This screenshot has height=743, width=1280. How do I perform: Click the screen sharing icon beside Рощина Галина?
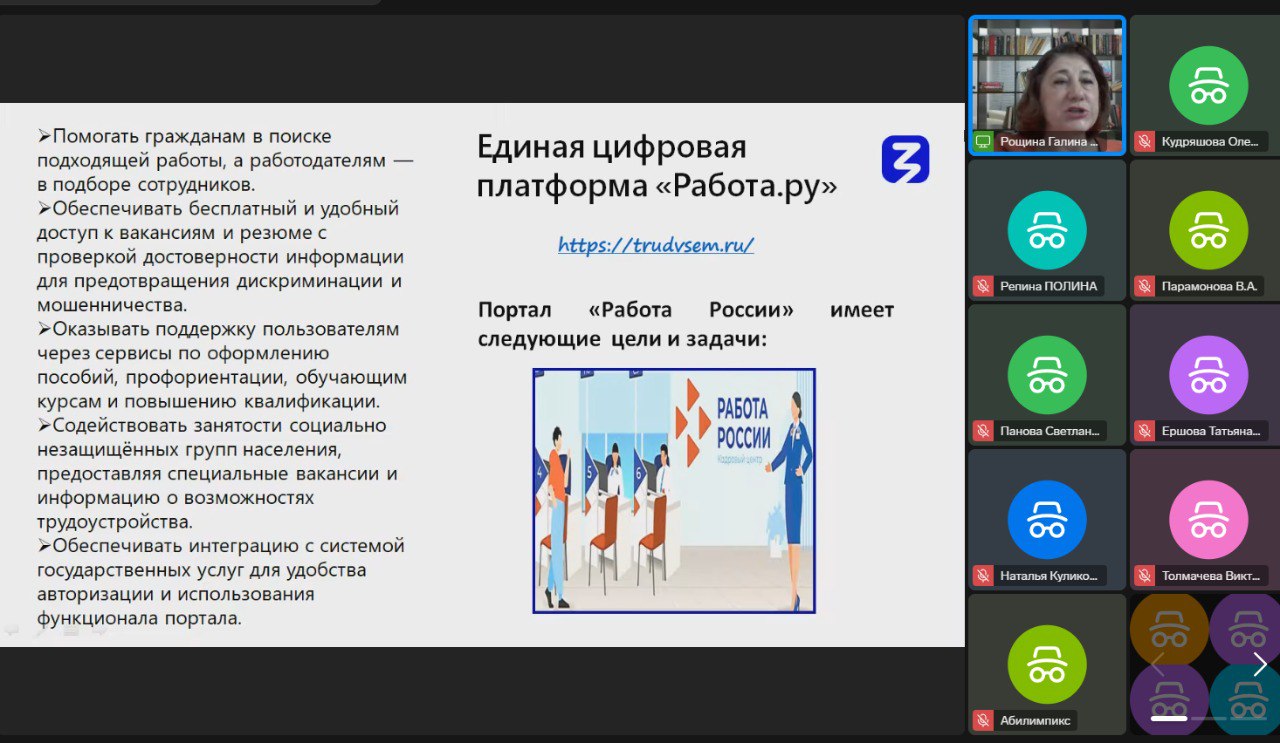(x=984, y=142)
